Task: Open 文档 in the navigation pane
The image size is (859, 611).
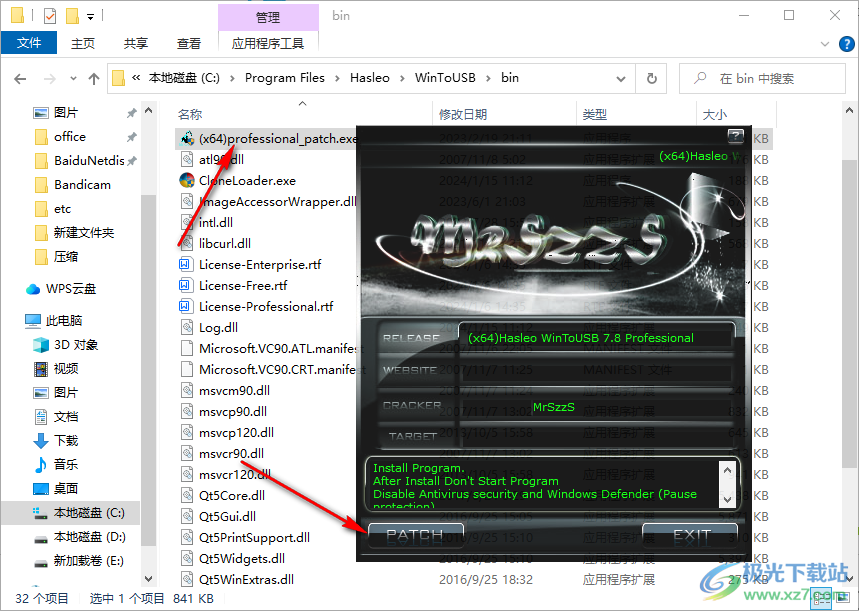Action: [66, 416]
